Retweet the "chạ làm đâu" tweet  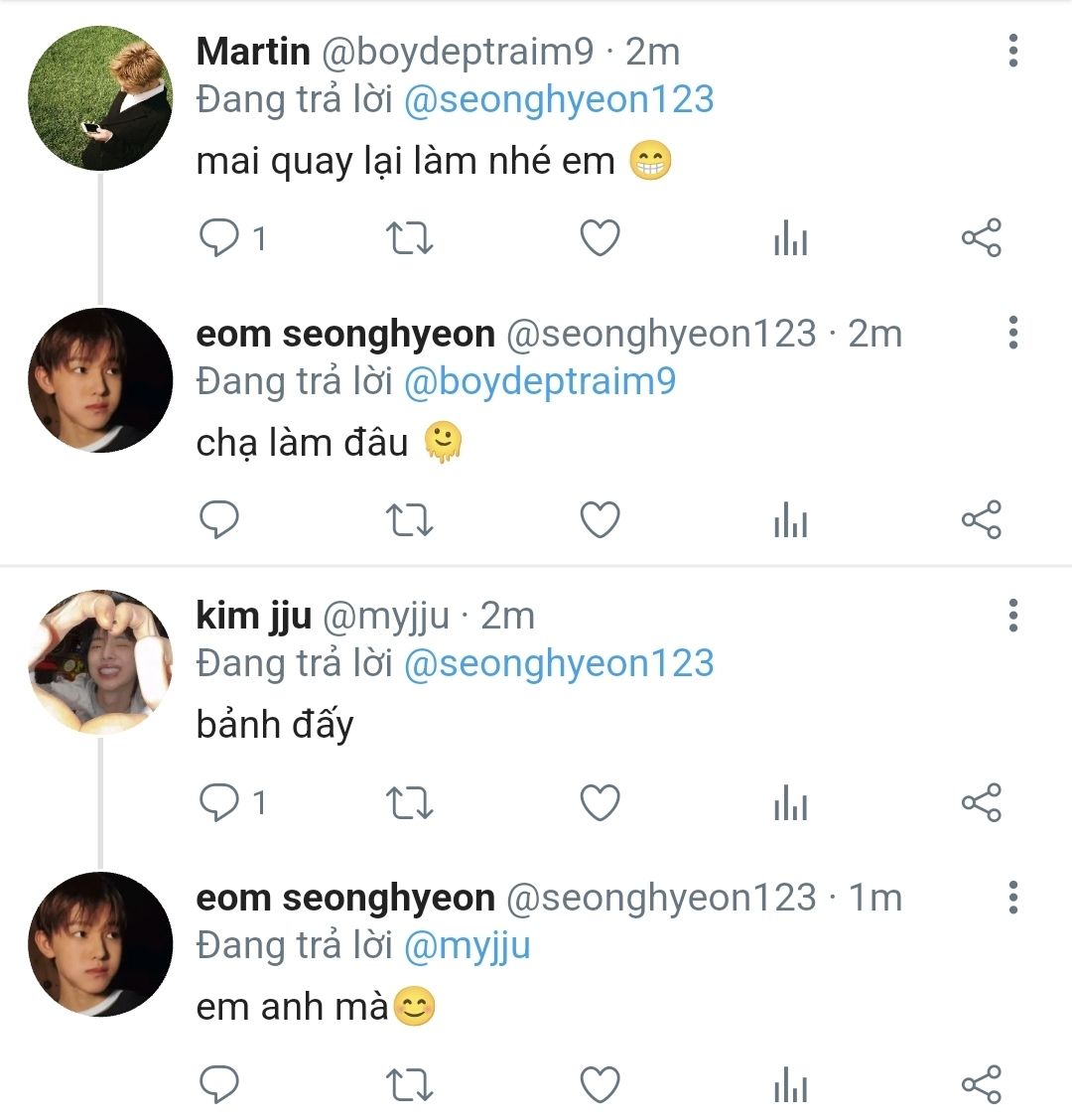[x=408, y=520]
